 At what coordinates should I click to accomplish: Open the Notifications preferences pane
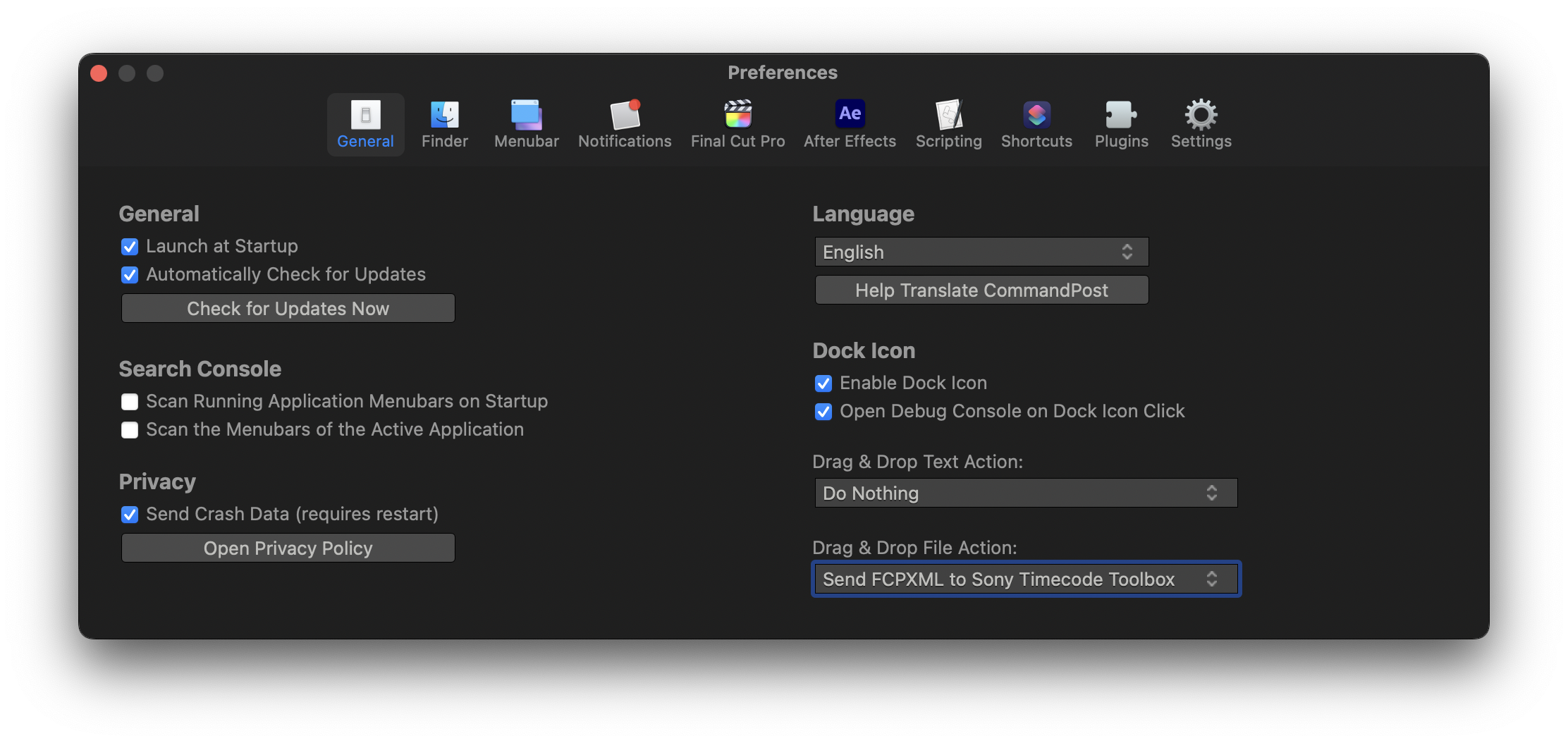(625, 116)
